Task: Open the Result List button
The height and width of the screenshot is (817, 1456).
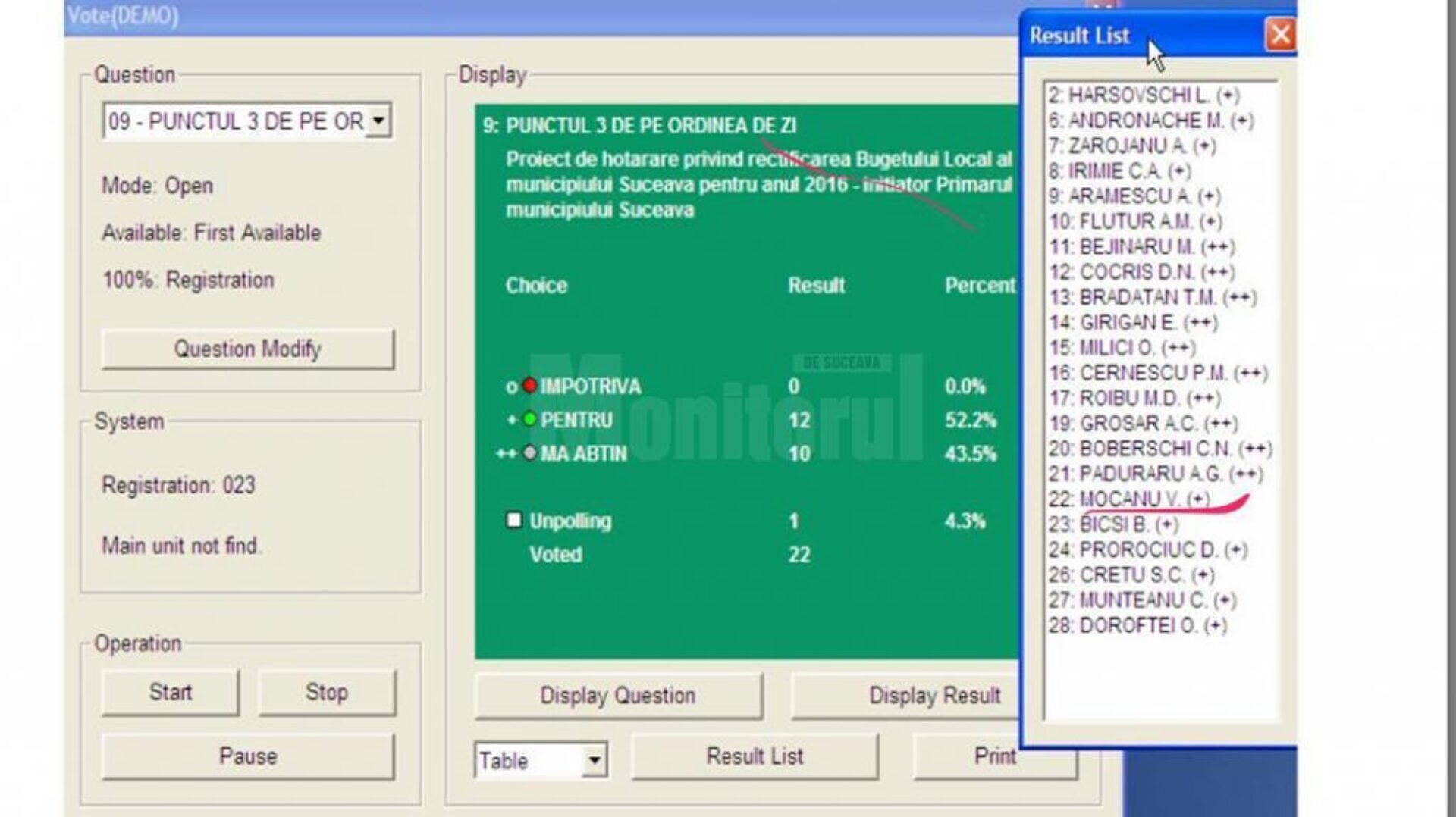Action: 755,756
